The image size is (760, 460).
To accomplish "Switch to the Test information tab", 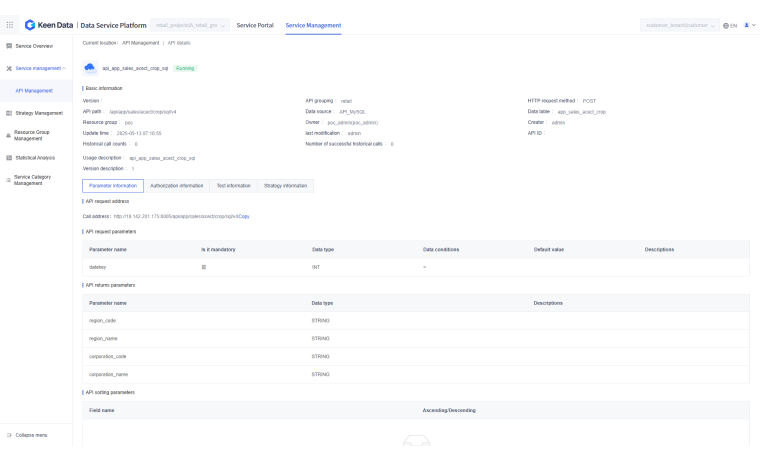I will (x=233, y=186).
